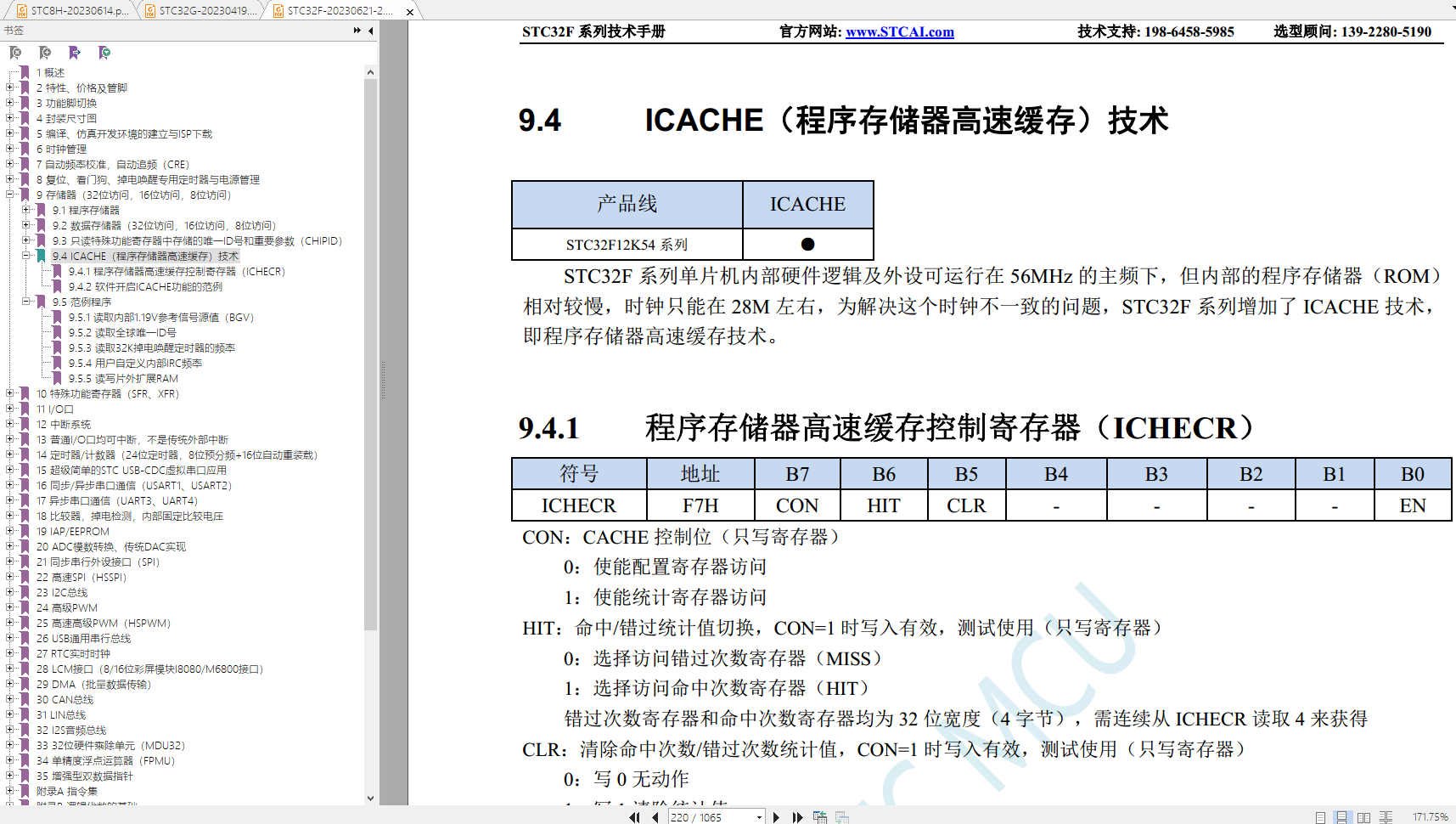Click the next view navigation icon

point(842,817)
